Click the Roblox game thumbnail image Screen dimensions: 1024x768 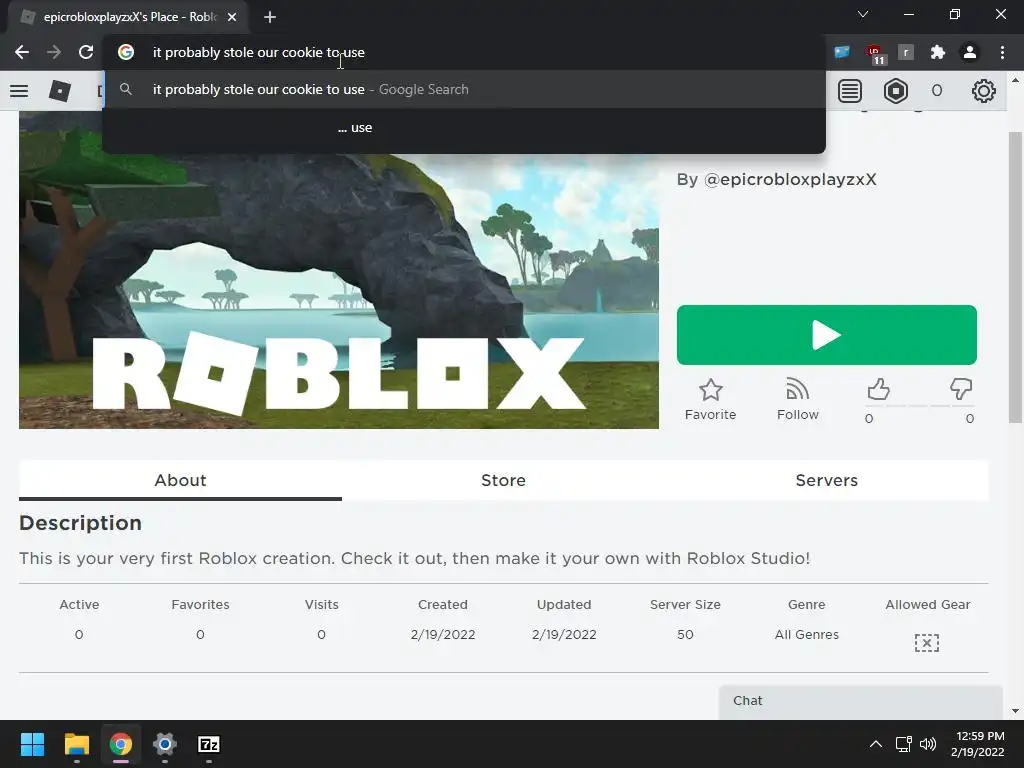[339, 270]
